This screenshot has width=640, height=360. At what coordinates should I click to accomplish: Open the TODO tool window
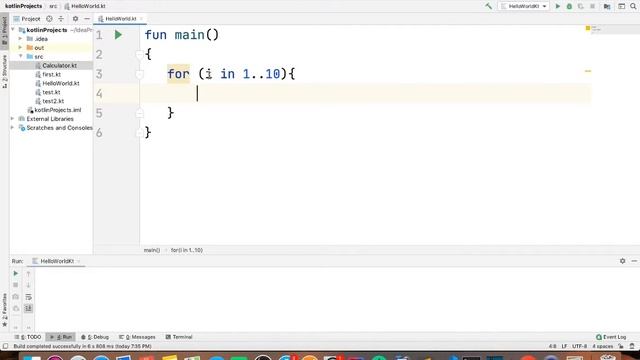28,337
